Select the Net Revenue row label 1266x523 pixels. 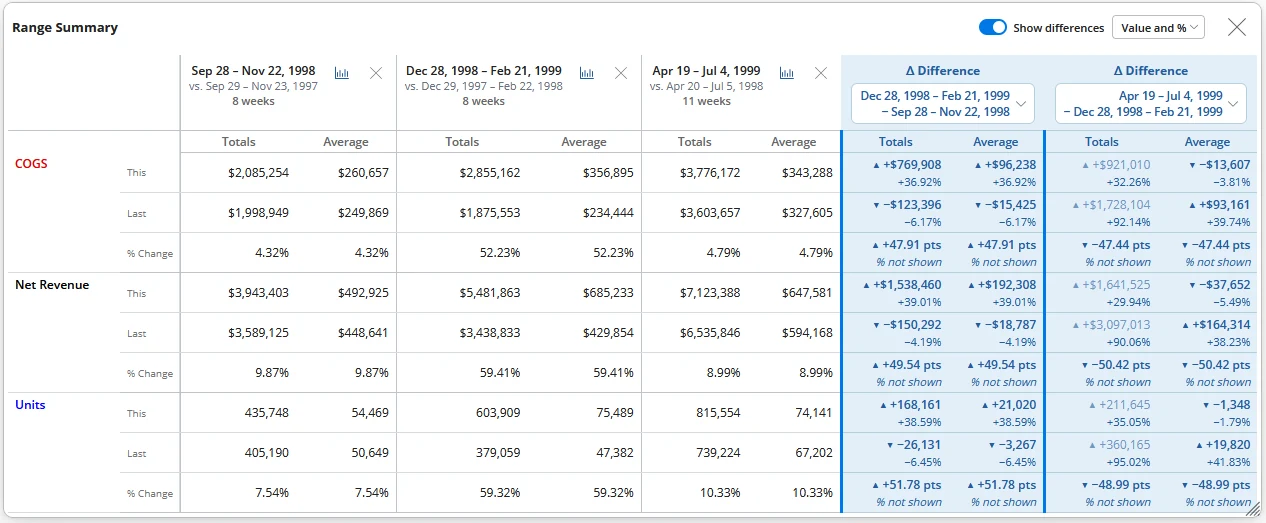point(52,285)
